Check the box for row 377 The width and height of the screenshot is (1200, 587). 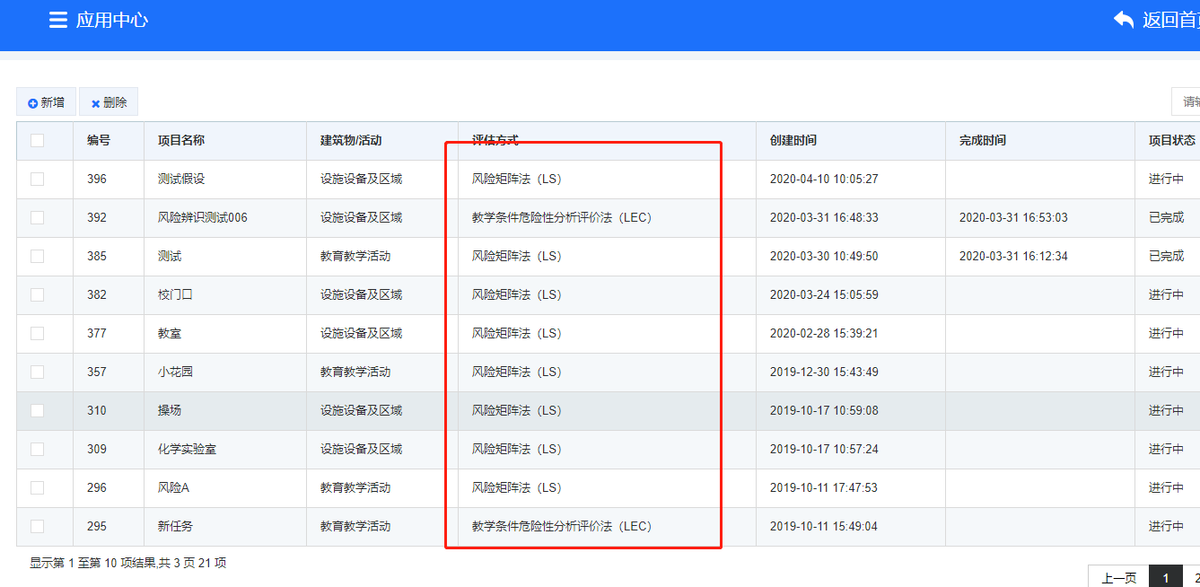pos(37,333)
